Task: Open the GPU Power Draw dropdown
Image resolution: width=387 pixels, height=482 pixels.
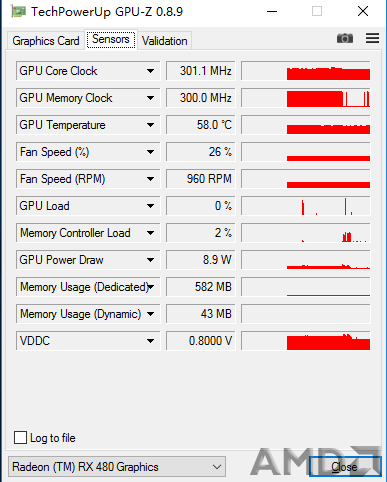Action: click(150, 260)
